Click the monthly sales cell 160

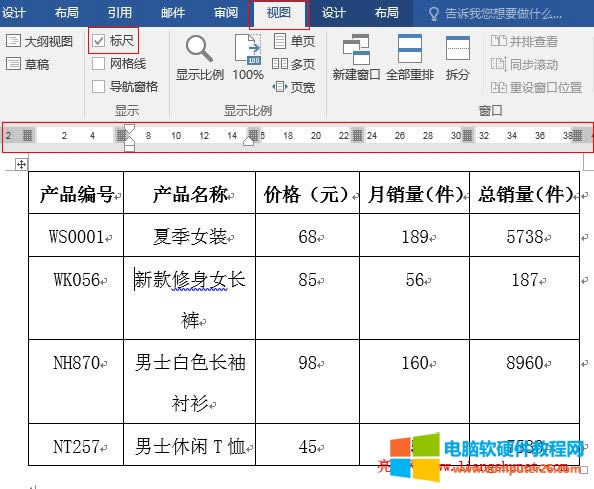point(414,381)
